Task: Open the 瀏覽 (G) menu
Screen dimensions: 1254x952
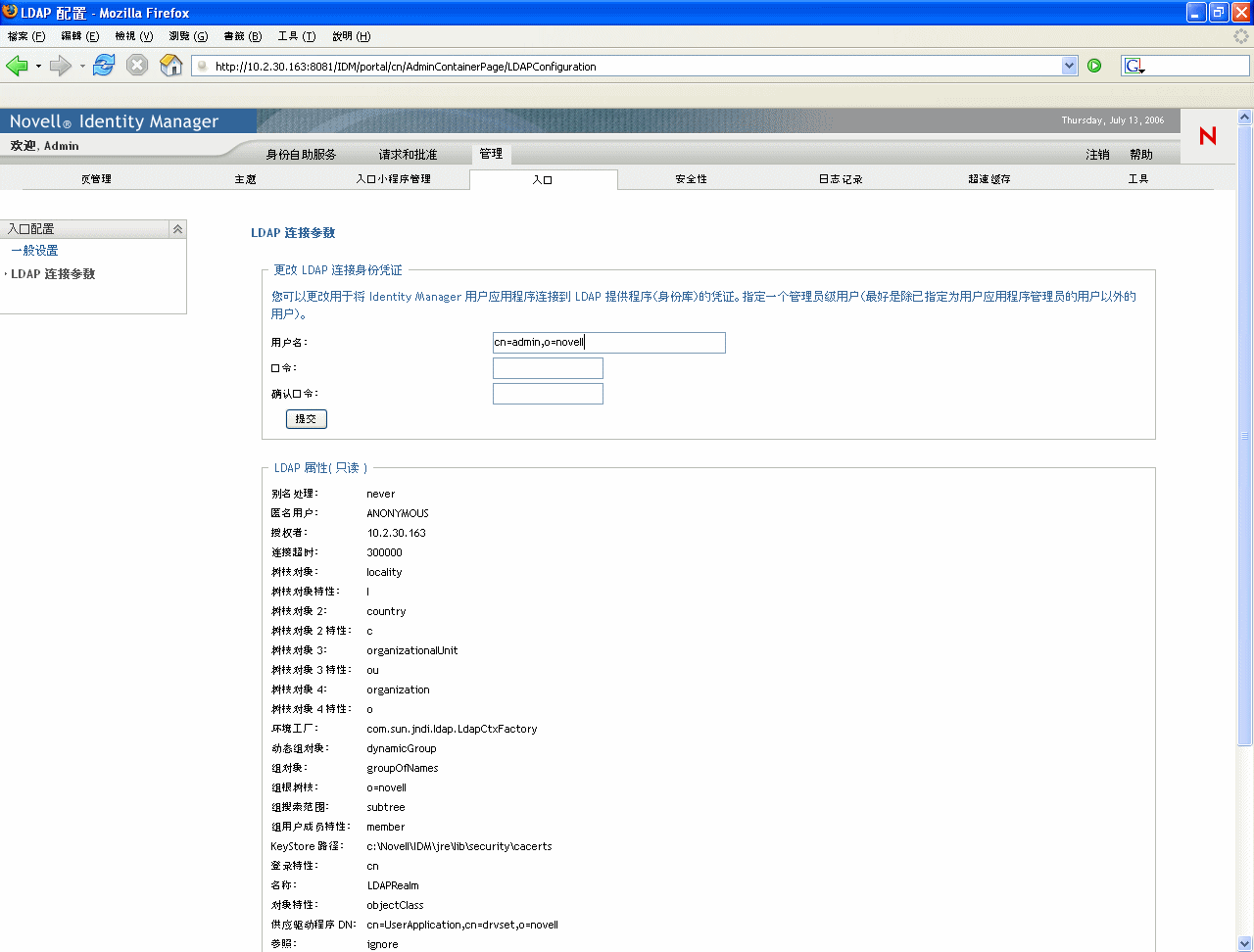Action: (x=188, y=36)
